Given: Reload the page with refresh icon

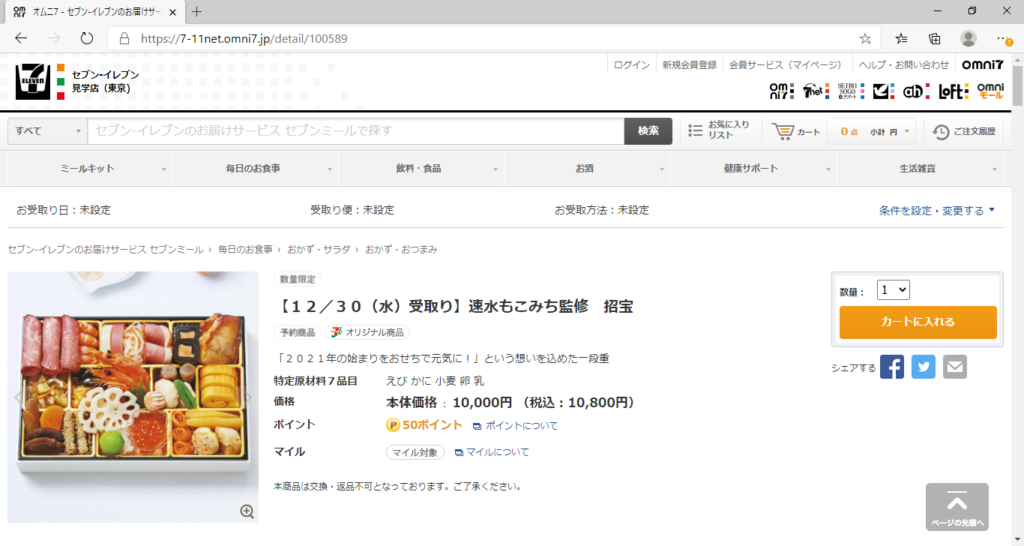Looking at the screenshot, I should pos(86,39).
